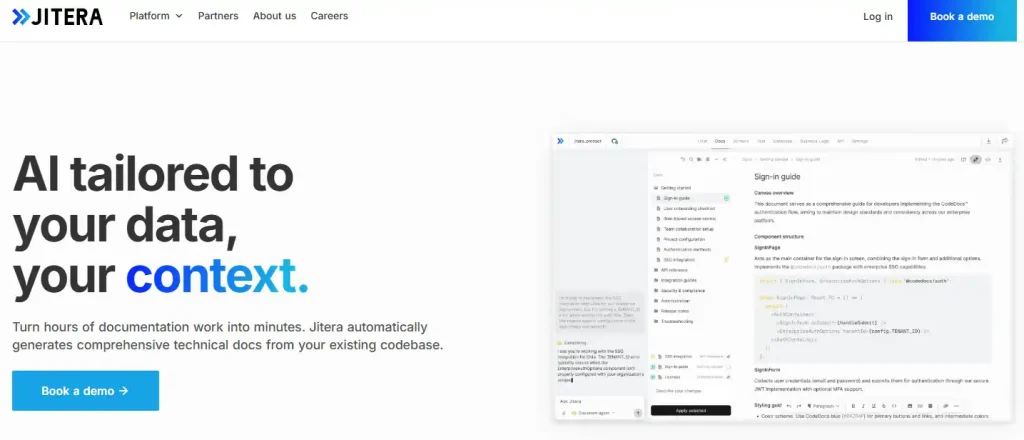Click the Sign-in guide document heading

[777, 176]
